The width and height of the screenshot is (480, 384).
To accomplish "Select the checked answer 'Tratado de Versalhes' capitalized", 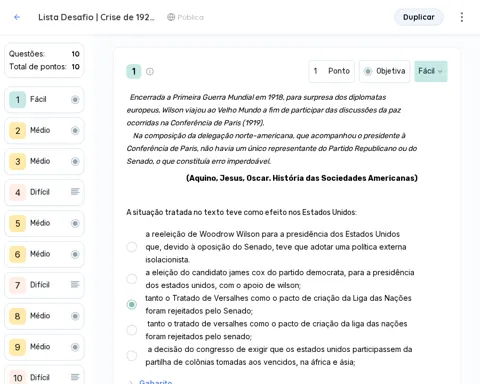I will point(132,304).
